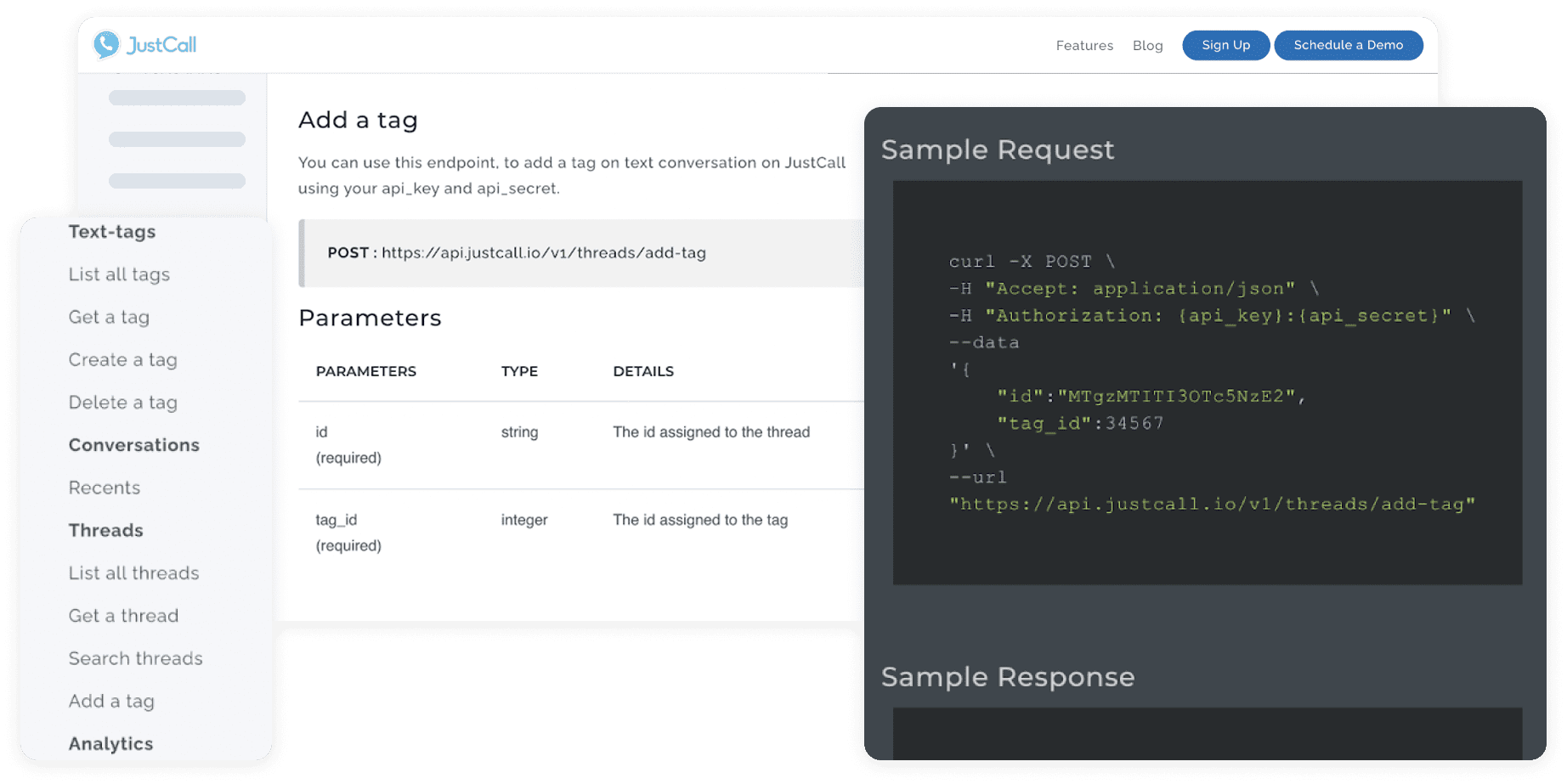Viewport: 1567px width, 784px height.
Task: Click the endpoint description paragraph
Action: click(572, 176)
